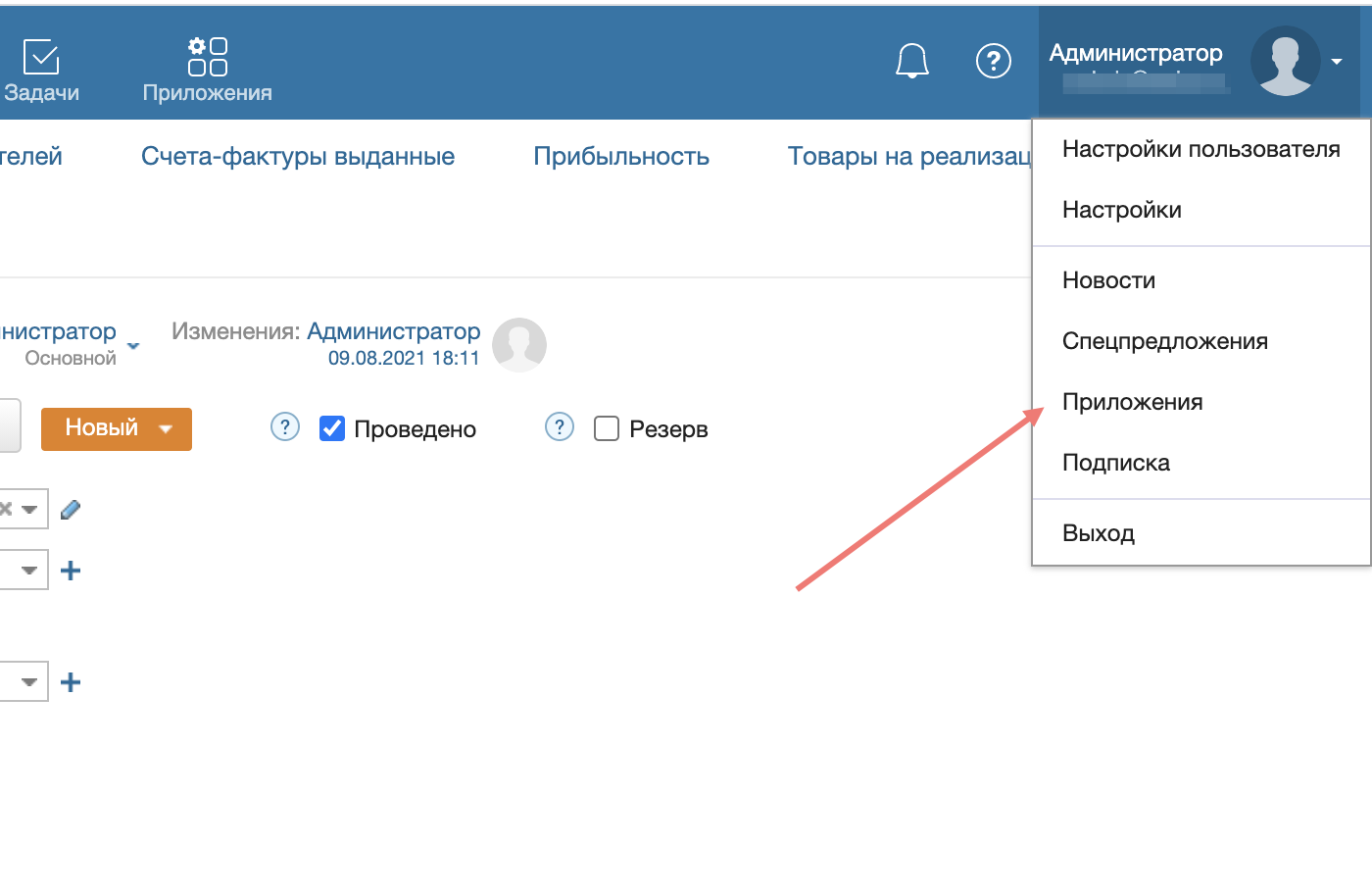Expand the owner Основной dropdown chevron
Image resolution: width=1372 pixels, height=896 pixels.
click(x=133, y=346)
